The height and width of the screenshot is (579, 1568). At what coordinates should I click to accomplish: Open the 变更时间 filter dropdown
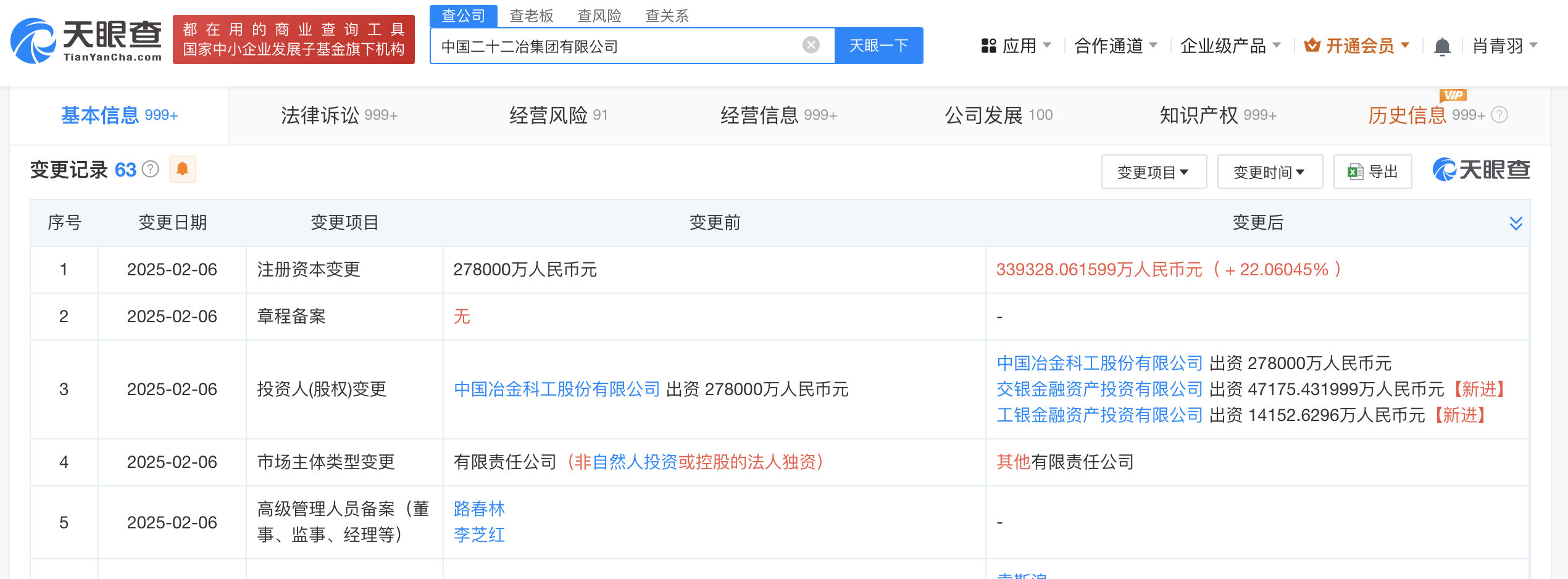(x=1270, y=172)
